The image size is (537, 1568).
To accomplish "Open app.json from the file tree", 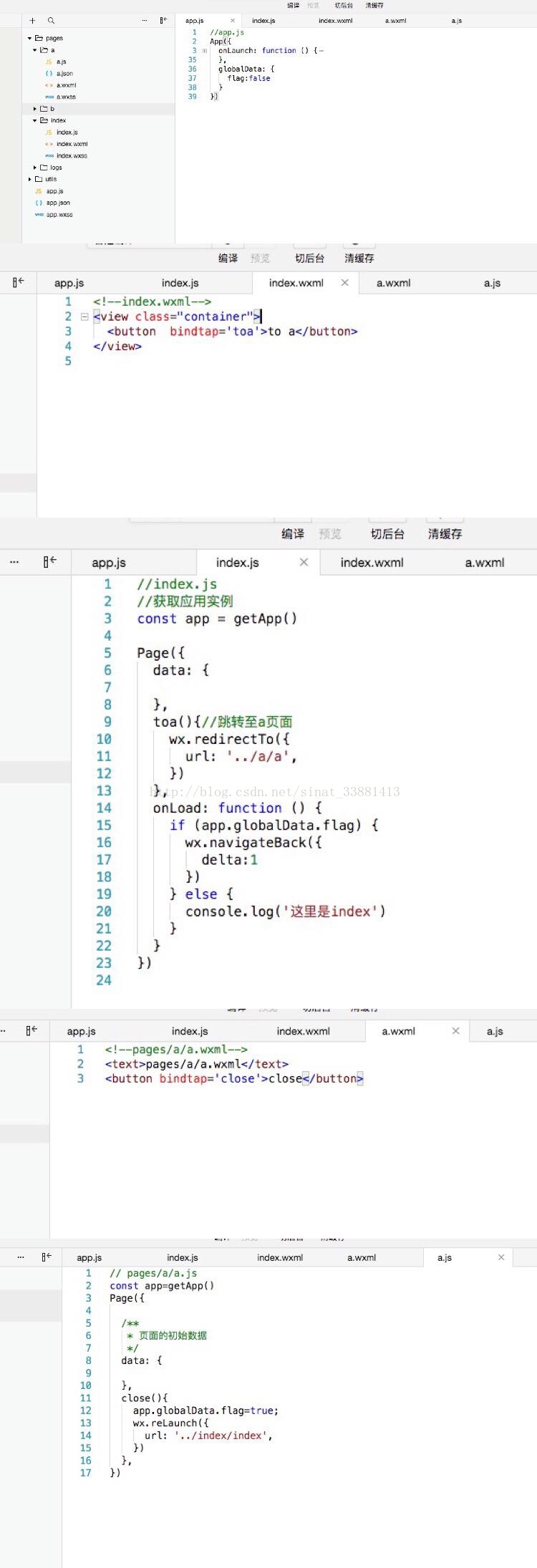I will coord(58,203).
